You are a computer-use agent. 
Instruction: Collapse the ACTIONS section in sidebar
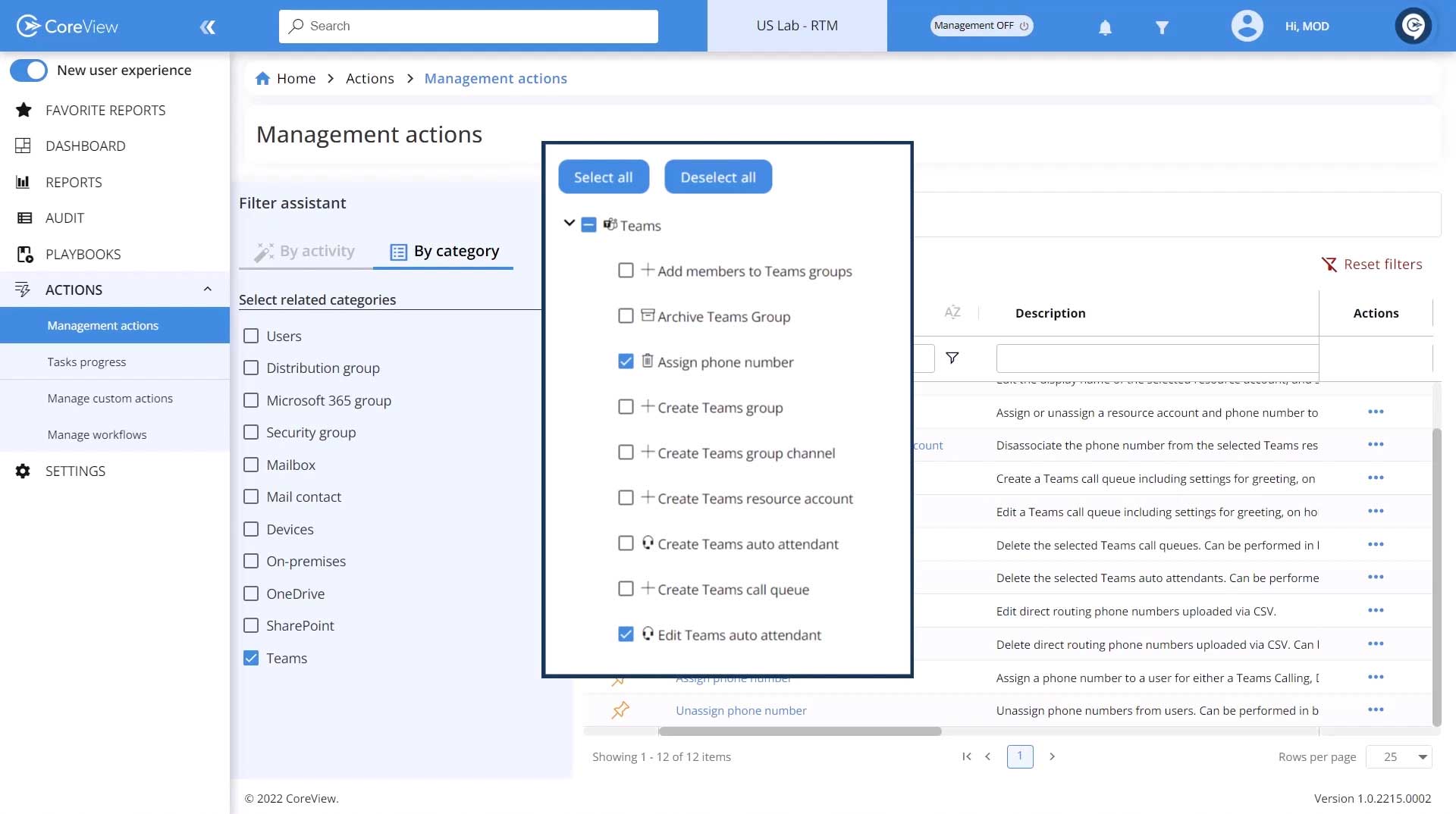click(x=207, y=289)
